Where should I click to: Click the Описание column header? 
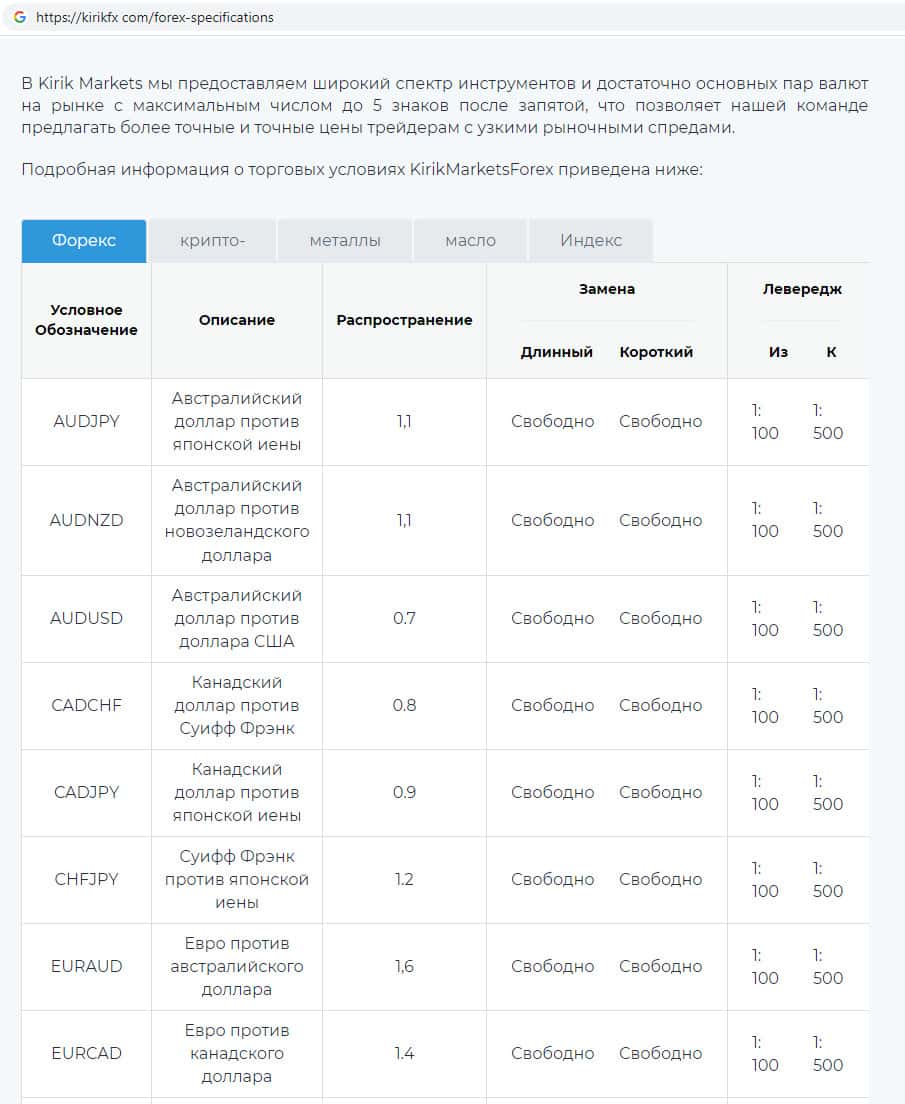[x=237, y=320]
